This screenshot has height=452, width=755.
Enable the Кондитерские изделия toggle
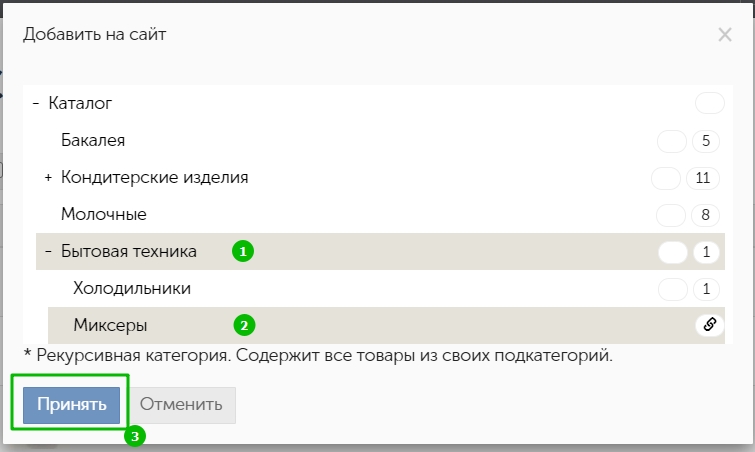(666, 178)
